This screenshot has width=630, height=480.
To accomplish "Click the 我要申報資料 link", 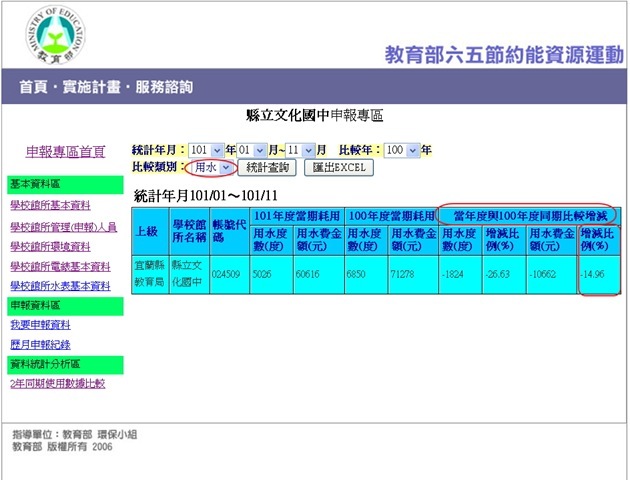I will pyautogui.click(x=40, y=325).
